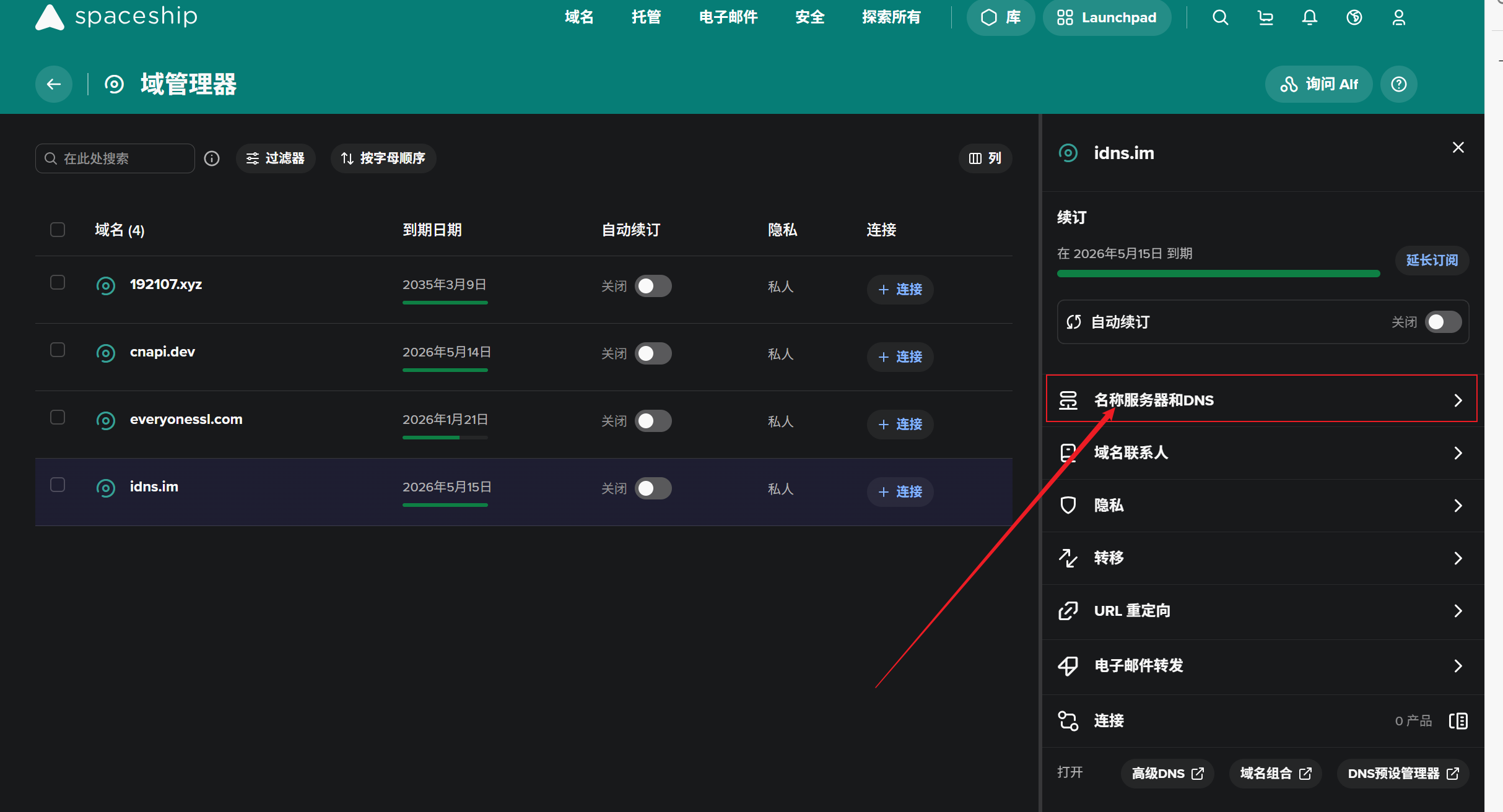1503x812 pixels.
Task: Click the 连接 connections icon in panel
Action: pos(1068,721)
